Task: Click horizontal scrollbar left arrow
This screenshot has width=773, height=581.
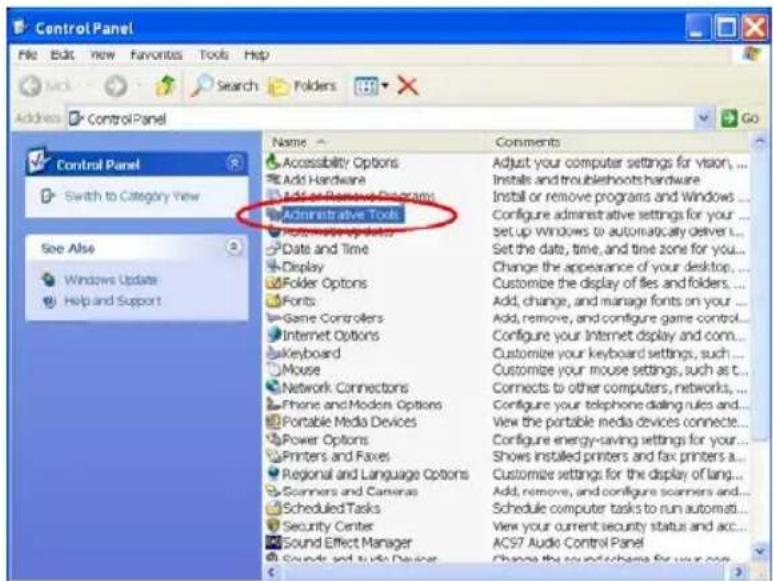Action: [x=272, y=572]
